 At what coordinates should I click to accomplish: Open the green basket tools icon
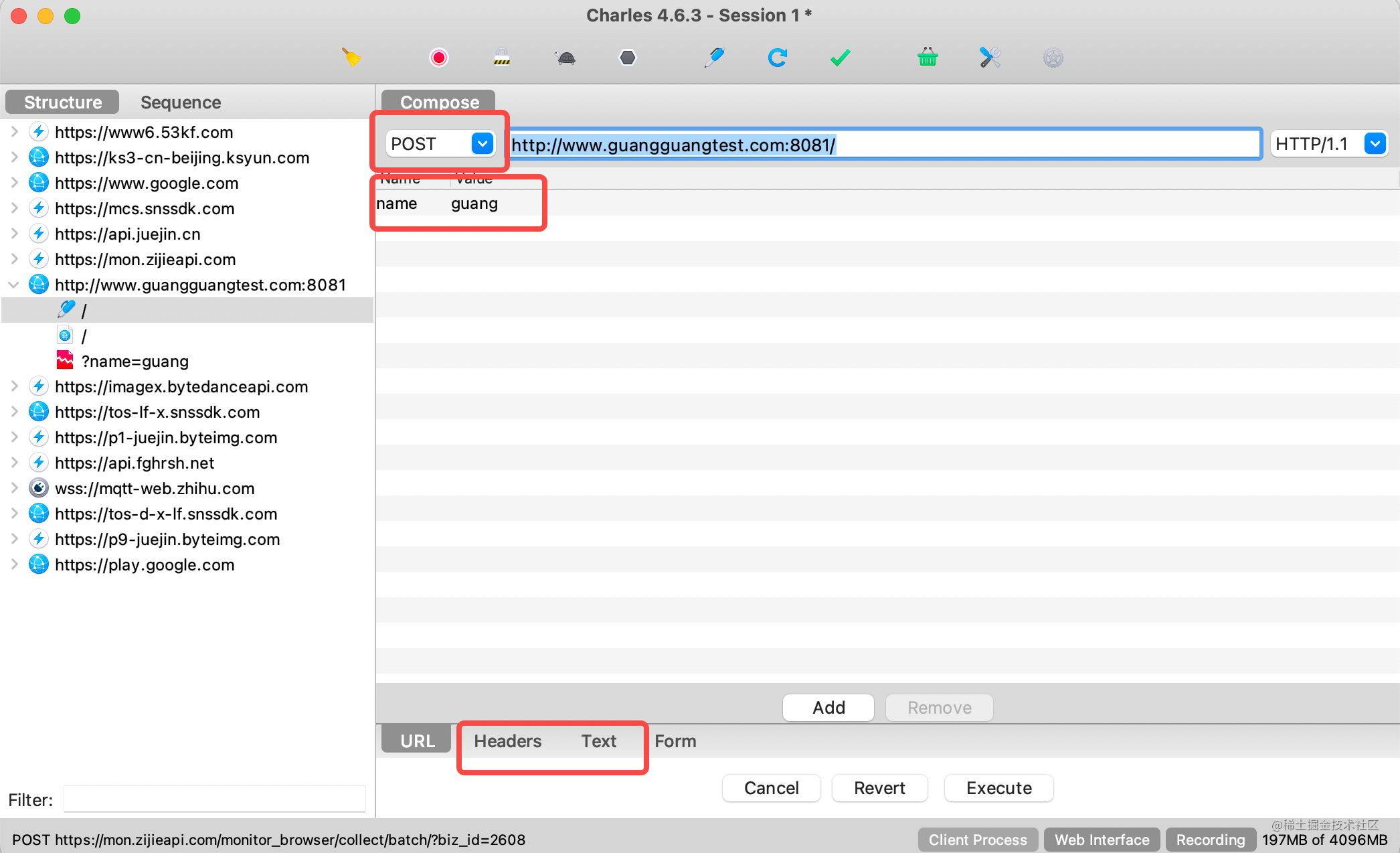928,58
